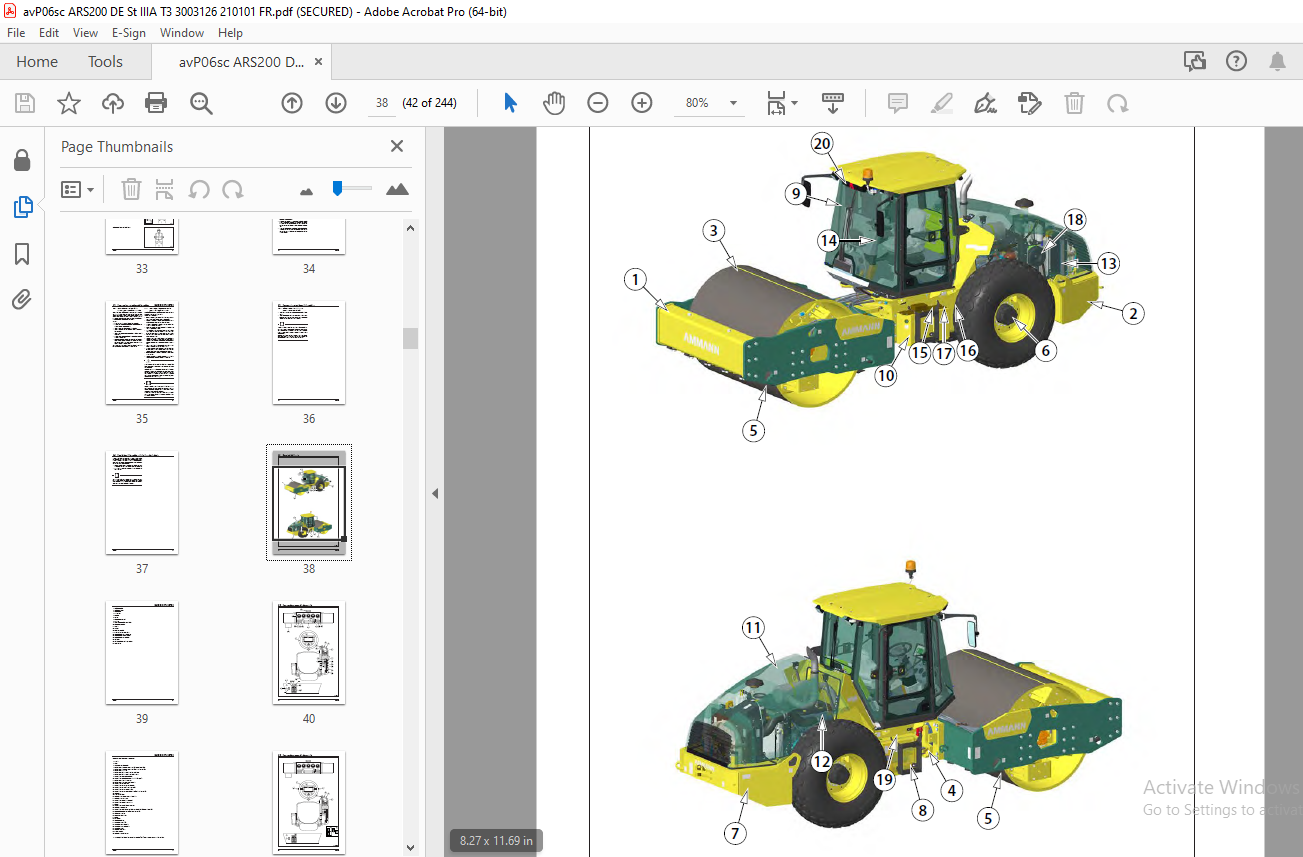The height and width of the screenshot is (857, 1303).
Task: Open the File menu
Action: click(16, 32)
